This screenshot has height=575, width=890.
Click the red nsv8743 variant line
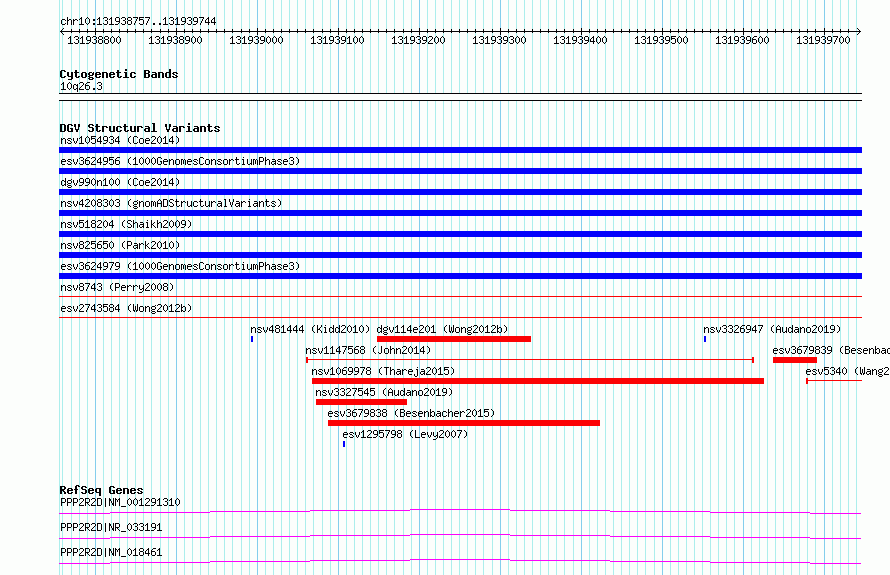(460, 297)
